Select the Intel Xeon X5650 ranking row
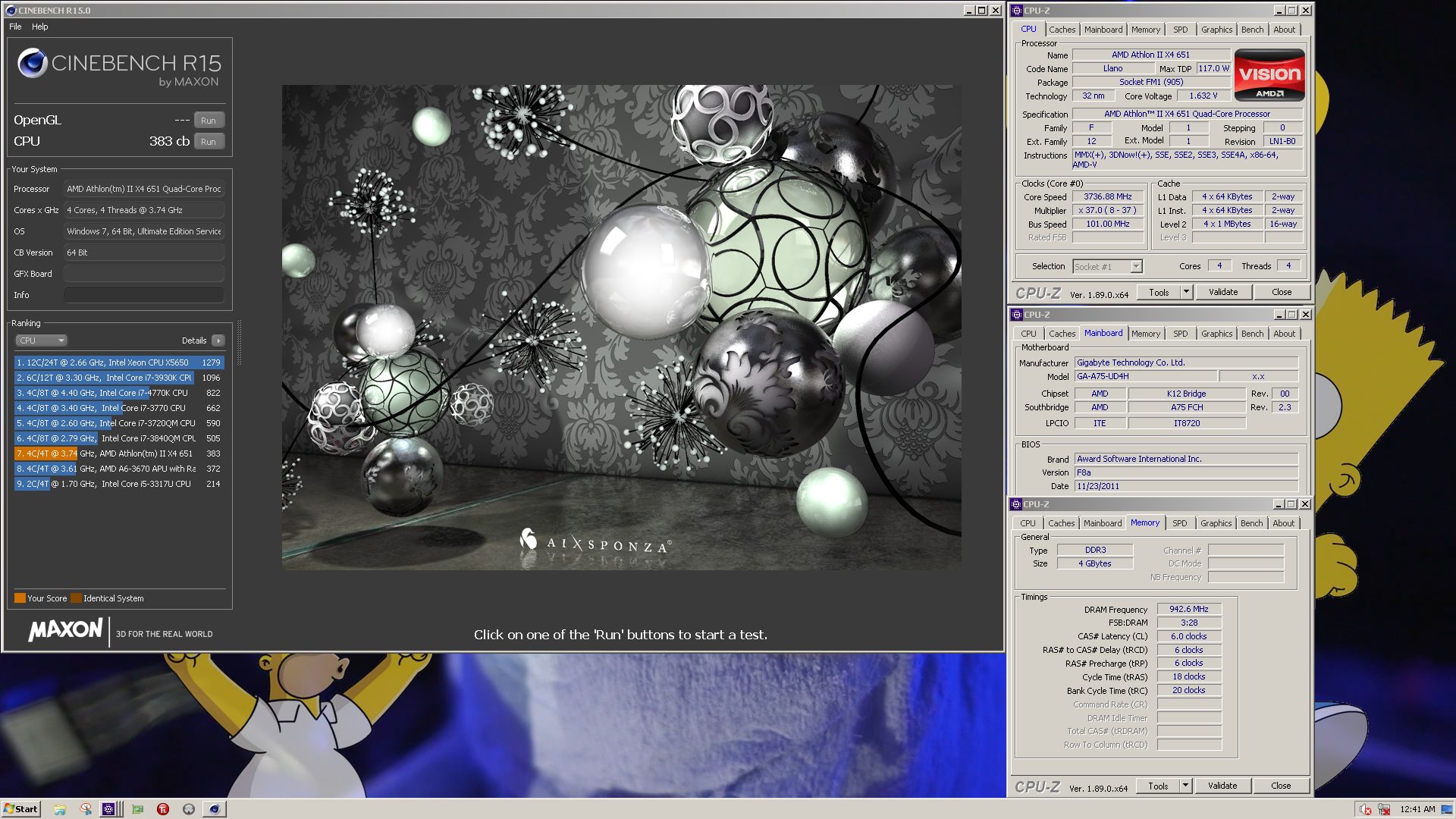This screenshot has height=819, width=1456. (119, 362)
